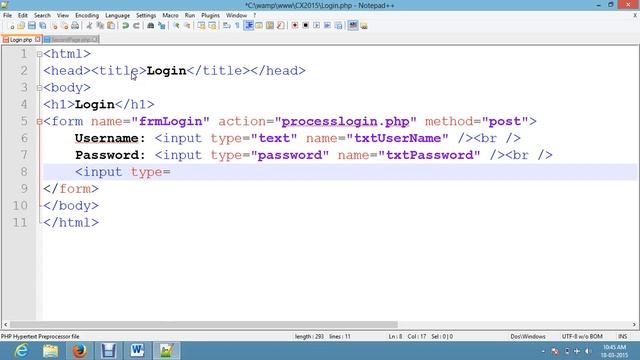Launch Internet Explorer from the taskbar
640x360 pixels.
point(21,351)
